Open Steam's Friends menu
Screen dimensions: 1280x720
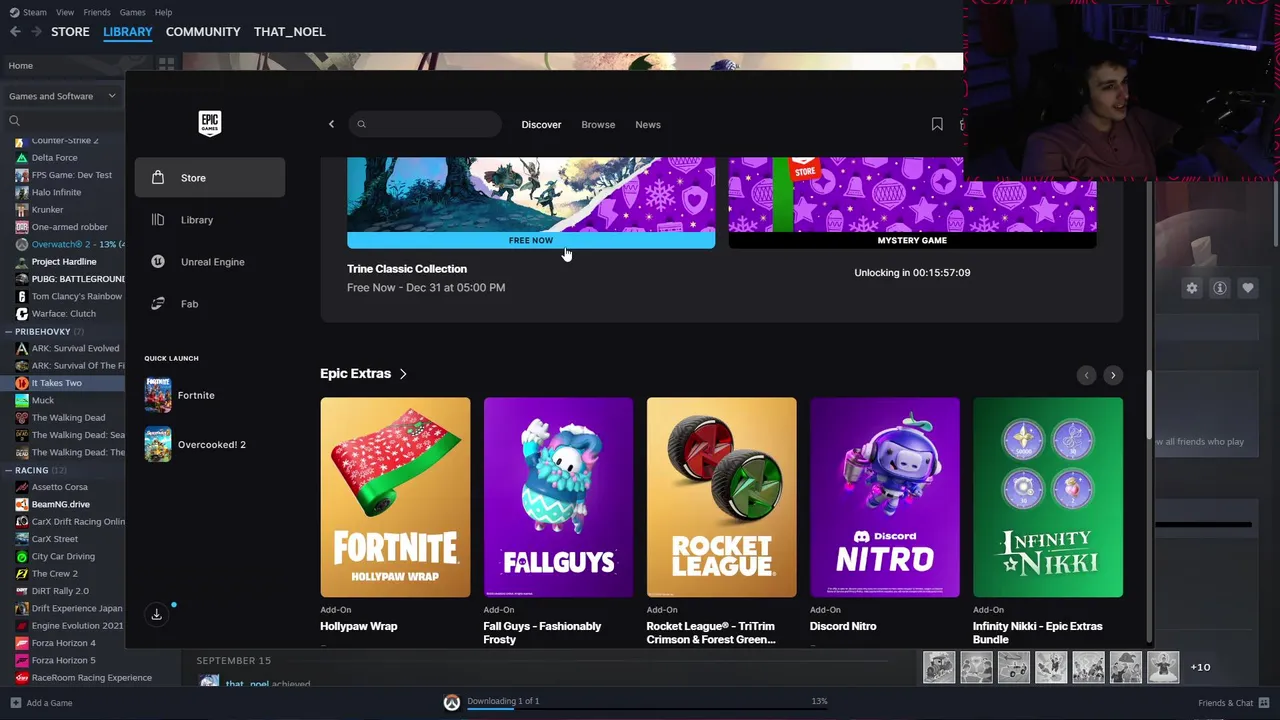tap(97, 12)
